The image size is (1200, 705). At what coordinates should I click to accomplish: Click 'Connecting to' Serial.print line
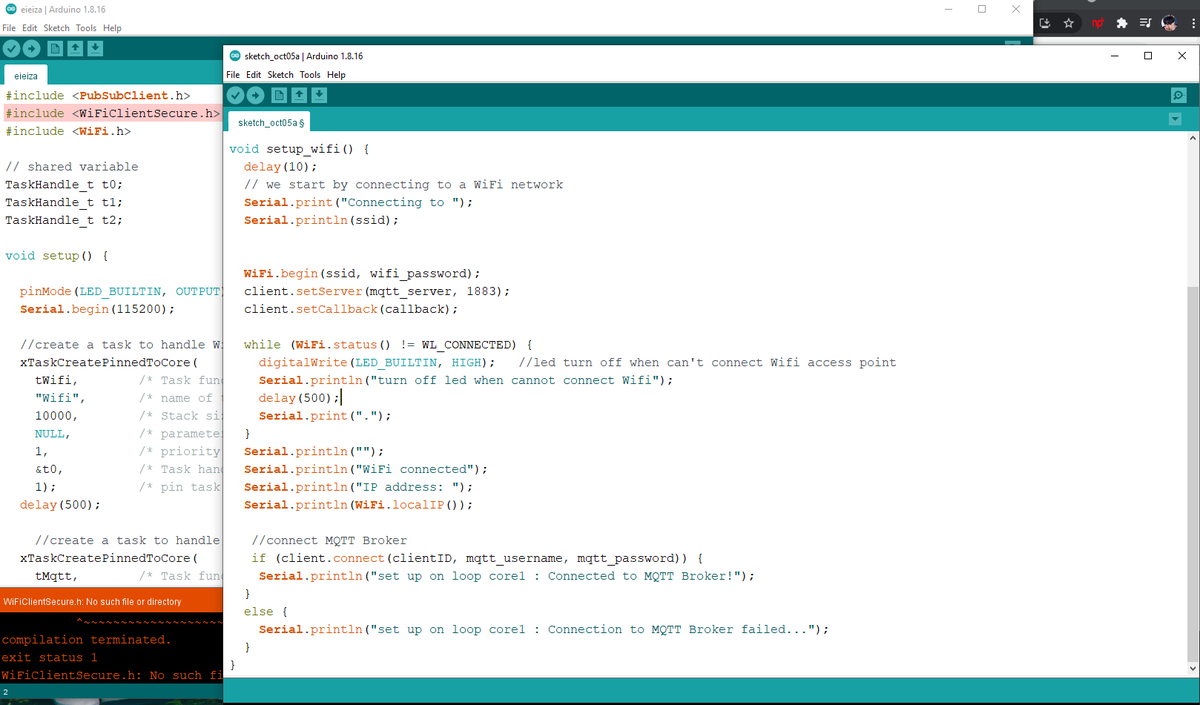coord(358,202)
